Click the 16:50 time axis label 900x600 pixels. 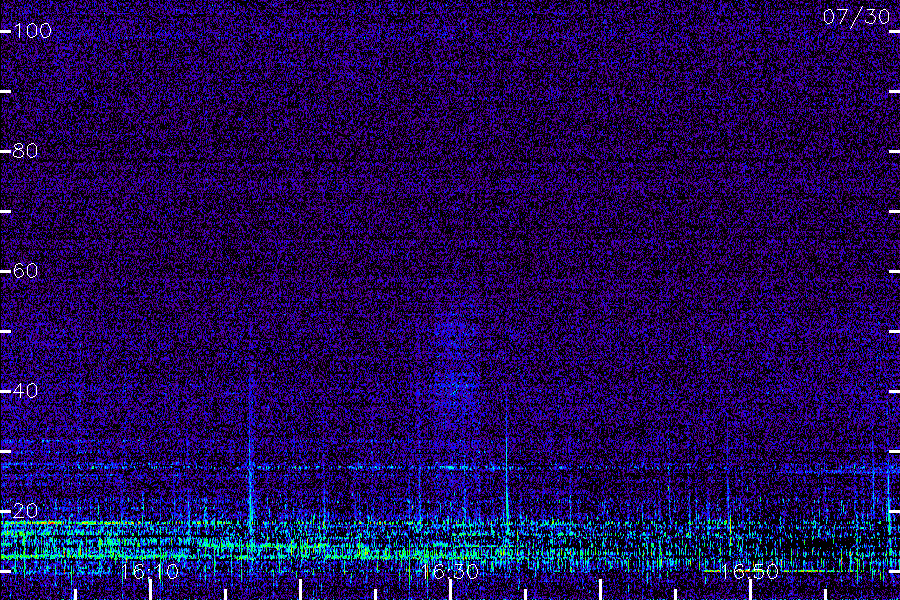[750, 571]
